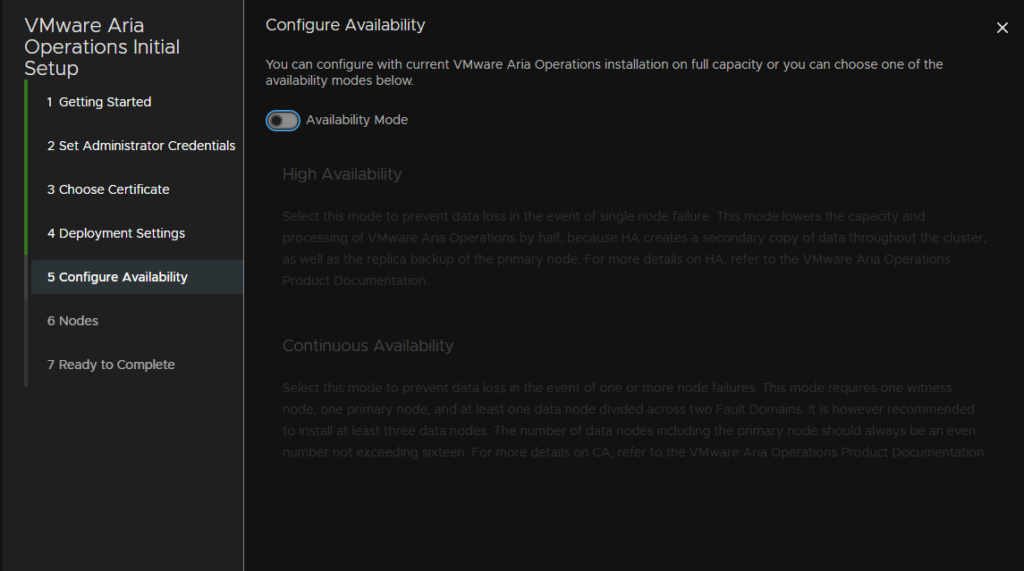Go to step 7 Ready to Complete

click(x=111, y=365)
